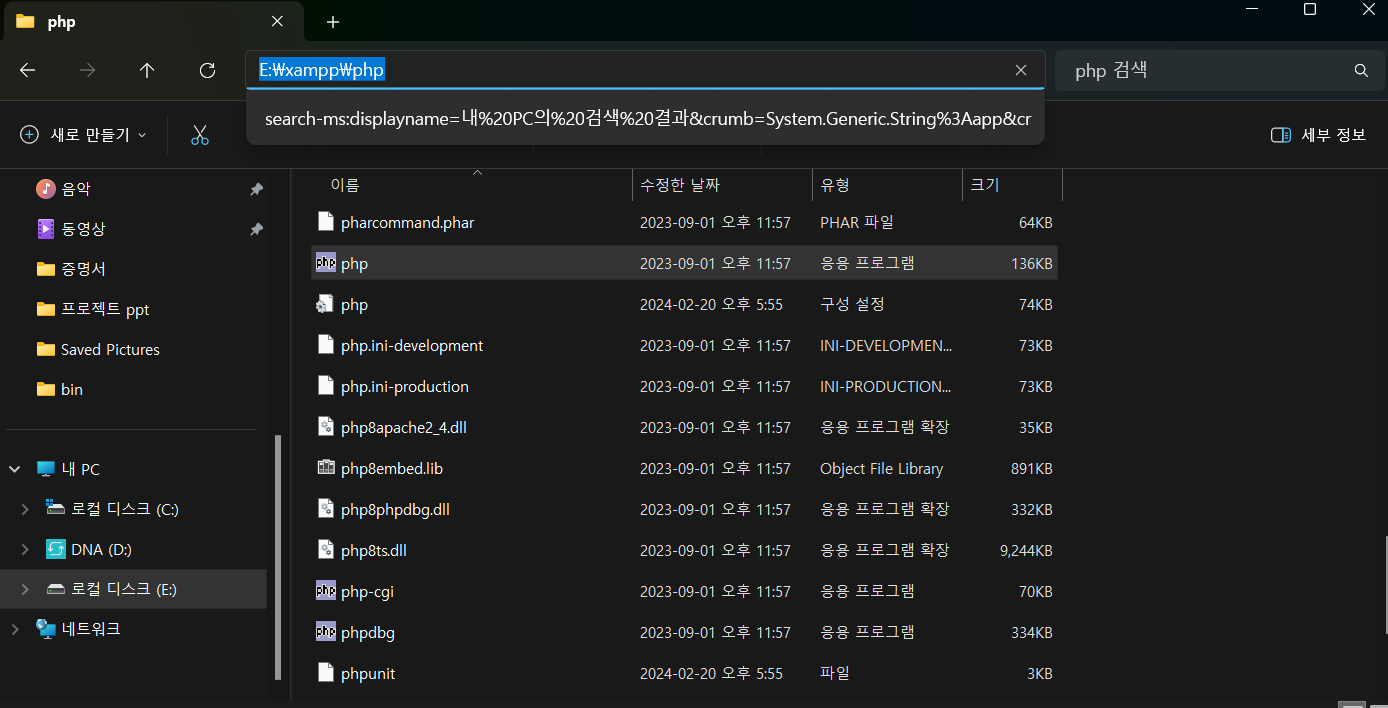Viewport: 1388px width, 708px height.
Task: Click the 2024-02-20 date of phpunit
Action: (x=711, y=673)
